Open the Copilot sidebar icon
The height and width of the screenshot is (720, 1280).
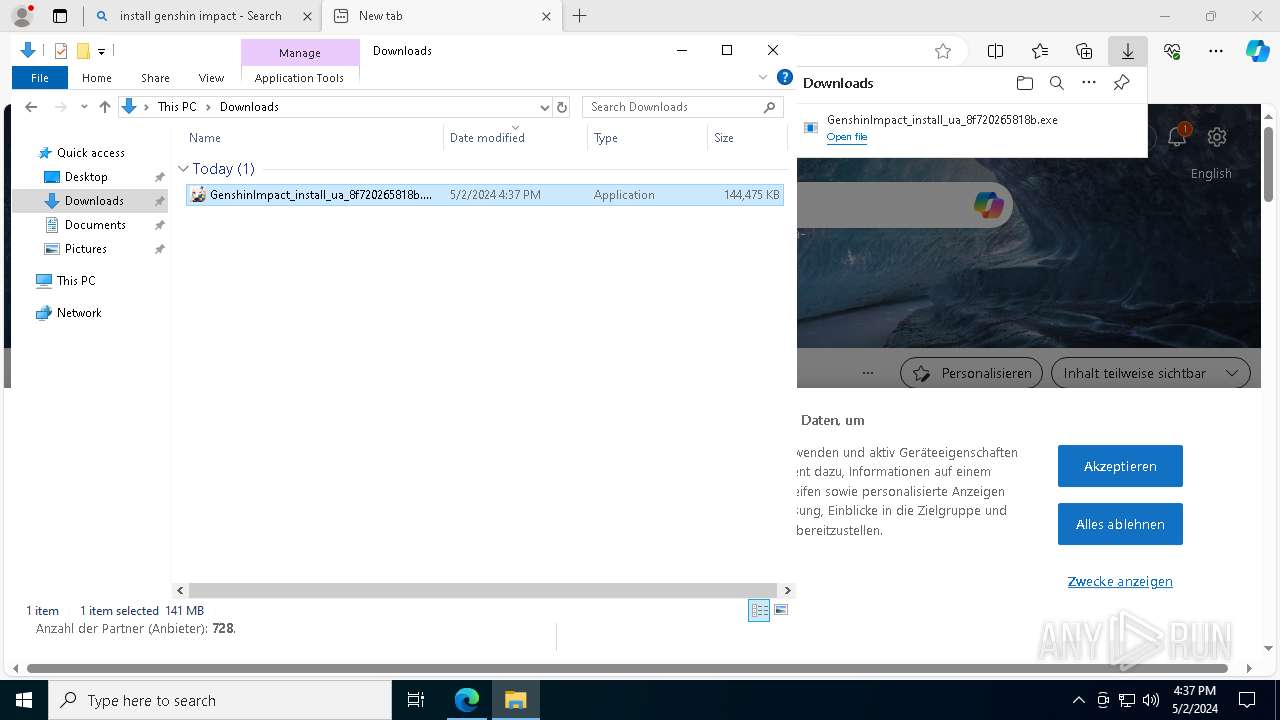click(1257, 51)
